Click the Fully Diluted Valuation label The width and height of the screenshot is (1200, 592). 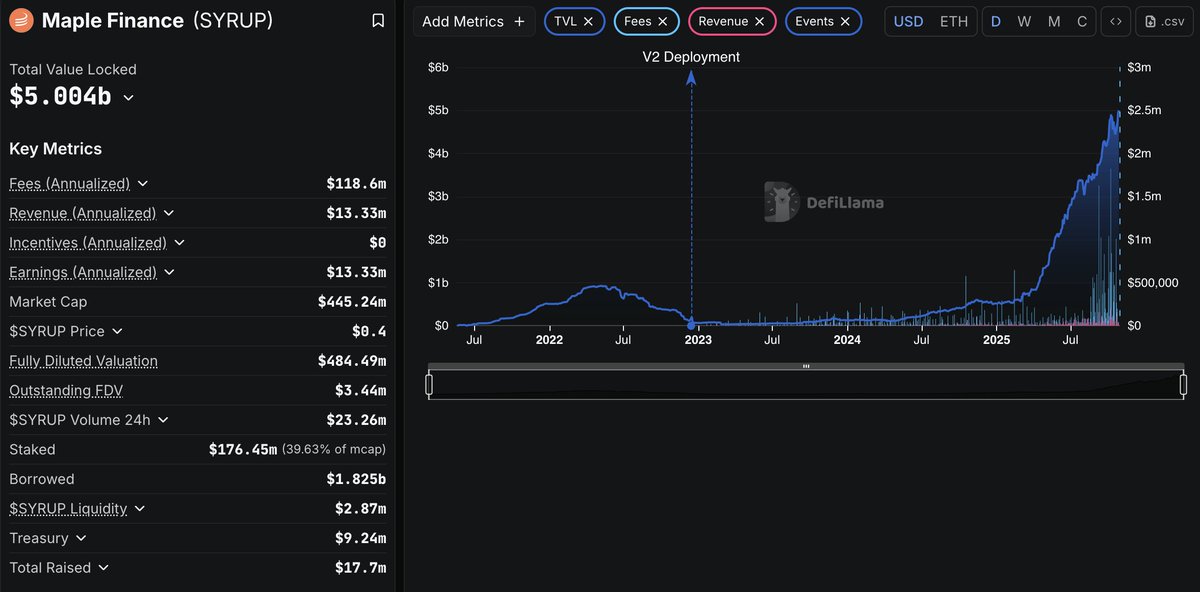point(83,361)
